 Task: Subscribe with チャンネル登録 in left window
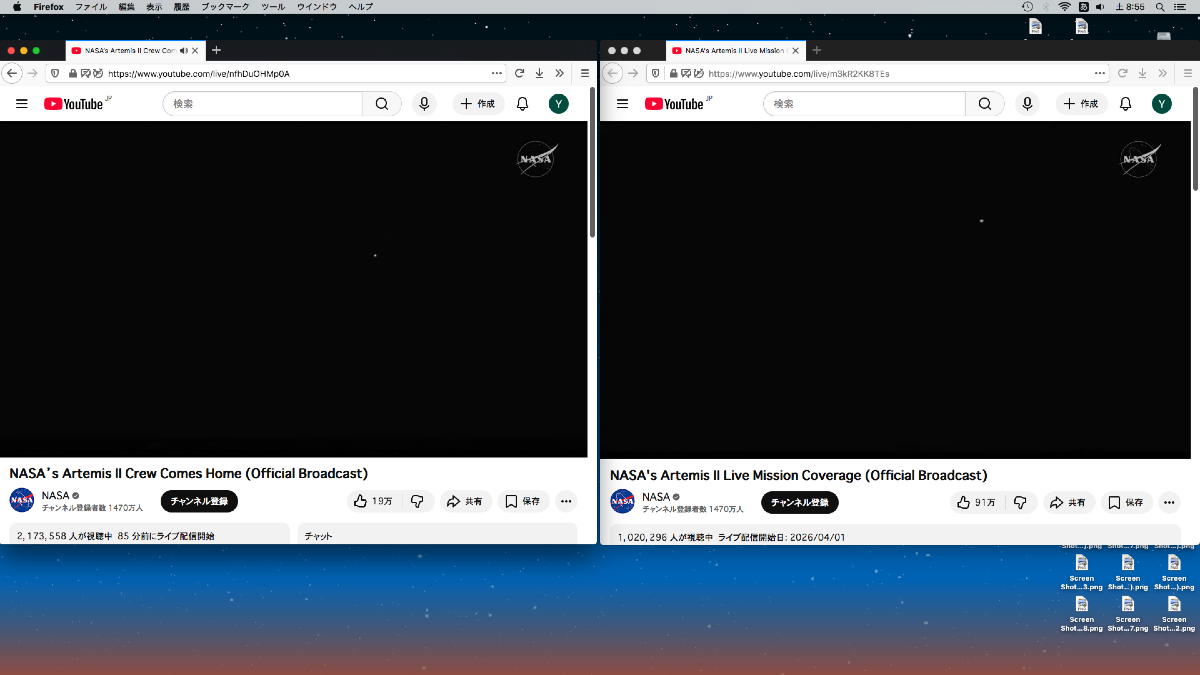click(199, 501)
